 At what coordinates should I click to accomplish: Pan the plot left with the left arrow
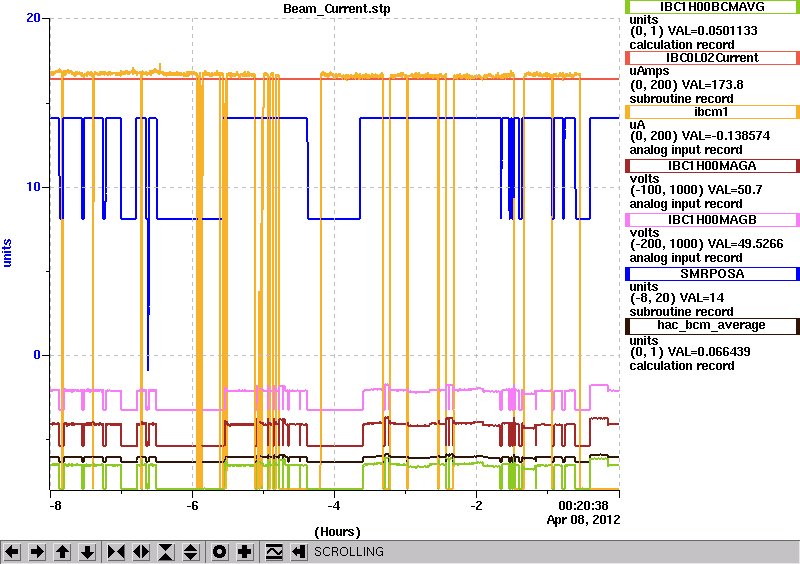12,552
